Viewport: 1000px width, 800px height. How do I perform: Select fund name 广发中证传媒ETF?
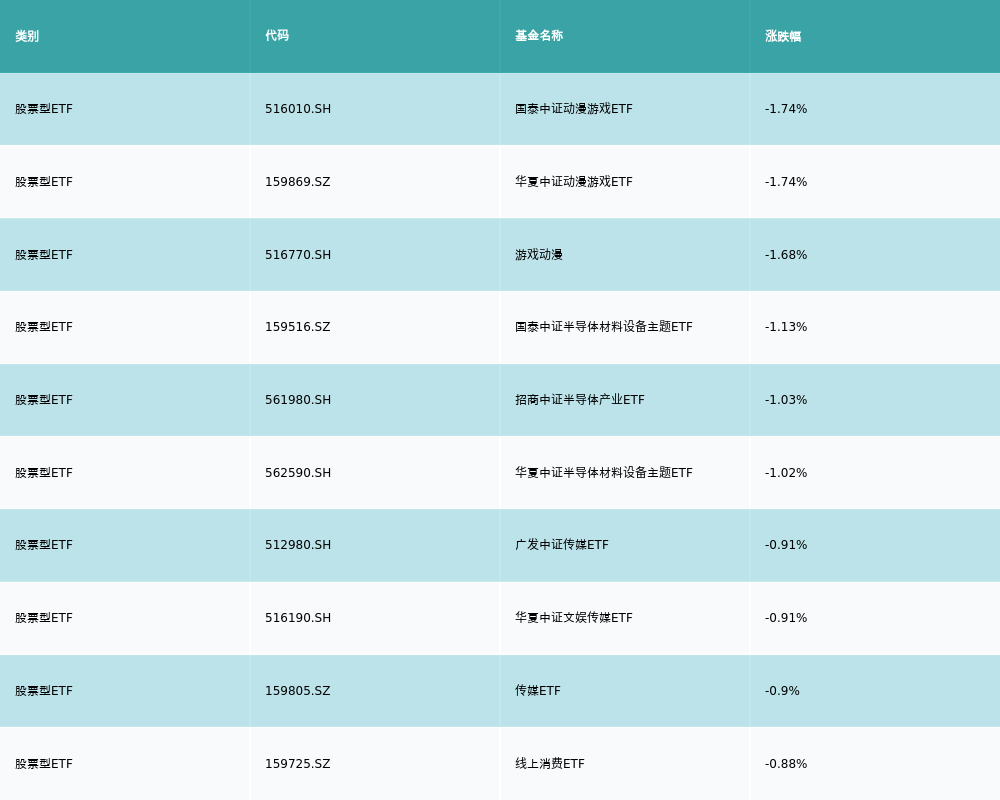[562, 545]
